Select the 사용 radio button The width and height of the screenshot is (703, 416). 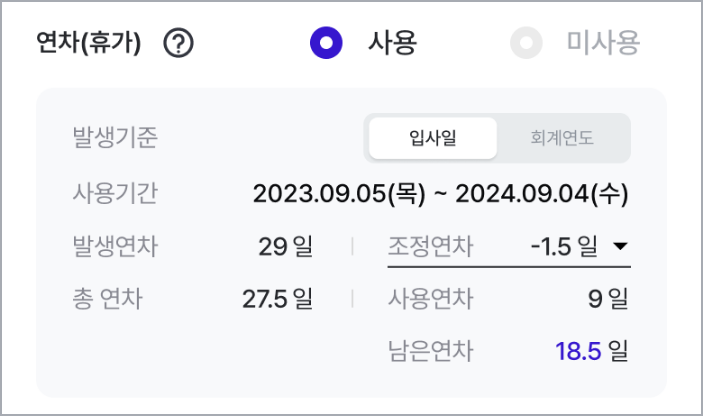coord(326,43)
